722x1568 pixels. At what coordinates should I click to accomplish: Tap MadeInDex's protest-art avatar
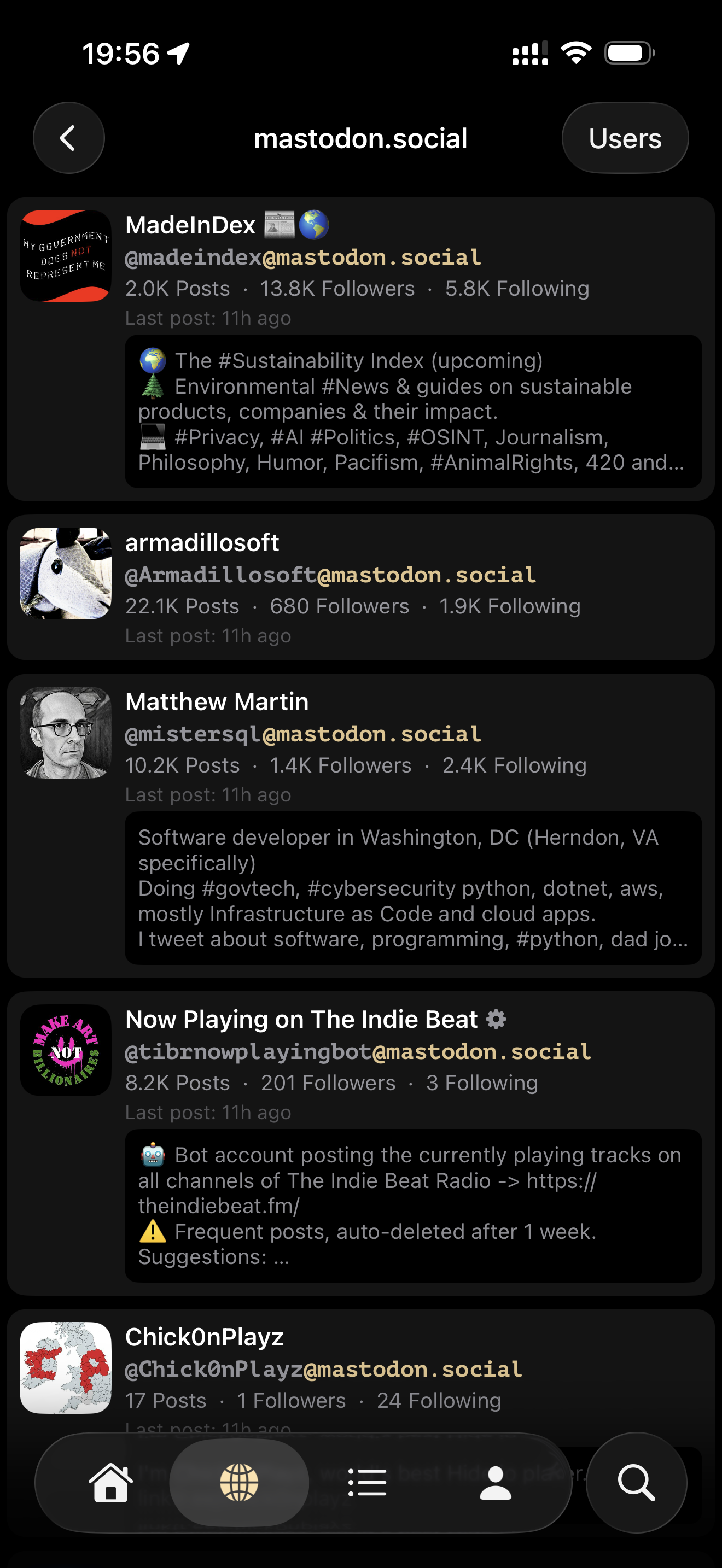tap(65, 256)
